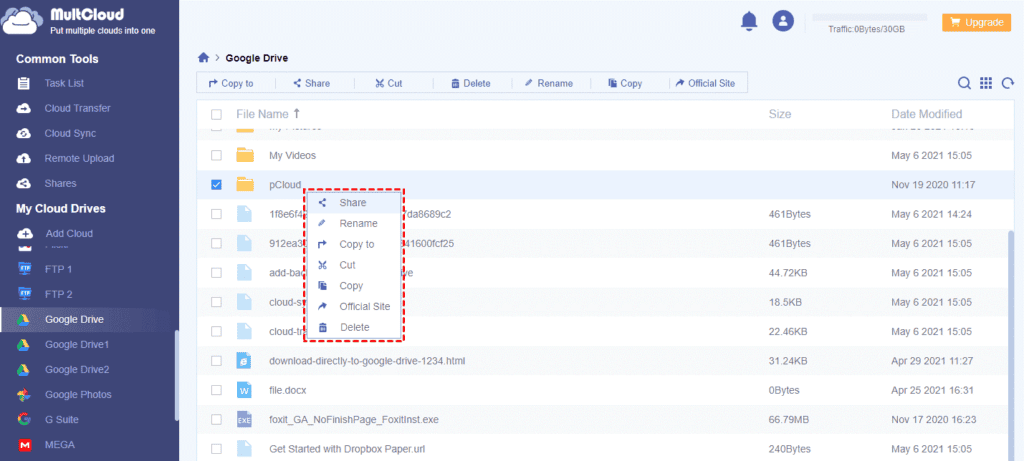
Task: Open MEGA in the sidebar
Action: click(59, 445)
